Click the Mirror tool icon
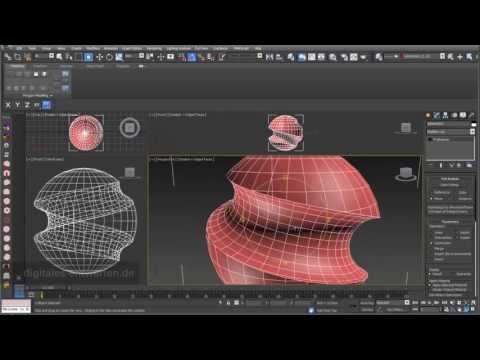This screenshot has height=360, width=480. coord(269,57)
